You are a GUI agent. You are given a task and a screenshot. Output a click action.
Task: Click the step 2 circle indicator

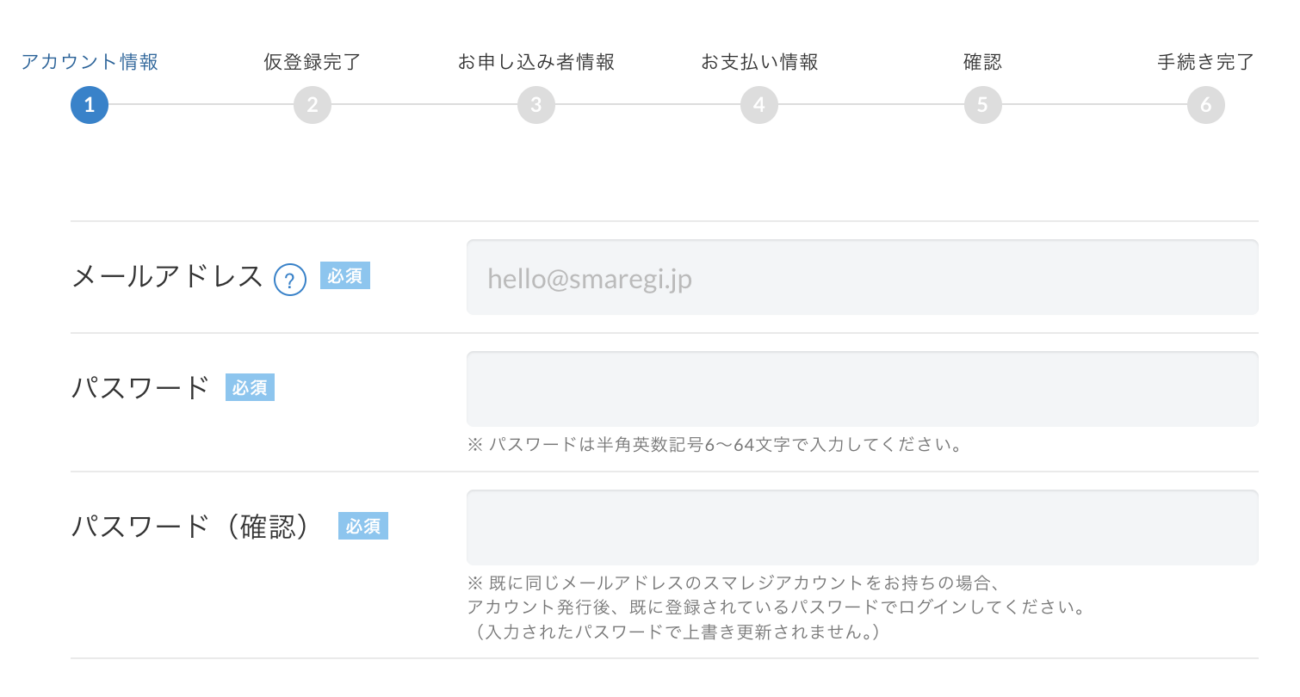coord(312,105)
